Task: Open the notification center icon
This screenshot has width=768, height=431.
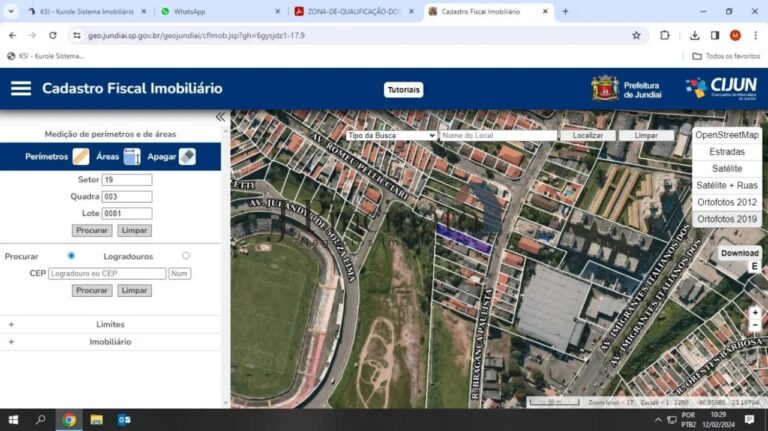Action: point(749,420)
